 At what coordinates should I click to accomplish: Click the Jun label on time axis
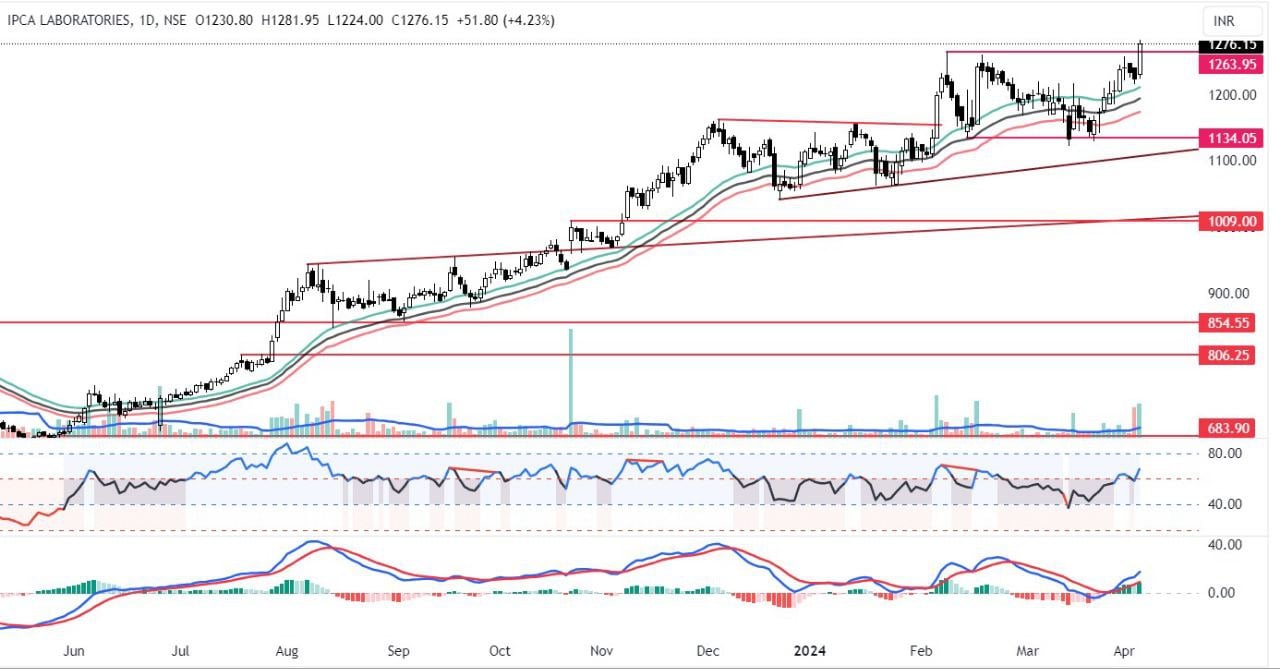pos(74,650)
